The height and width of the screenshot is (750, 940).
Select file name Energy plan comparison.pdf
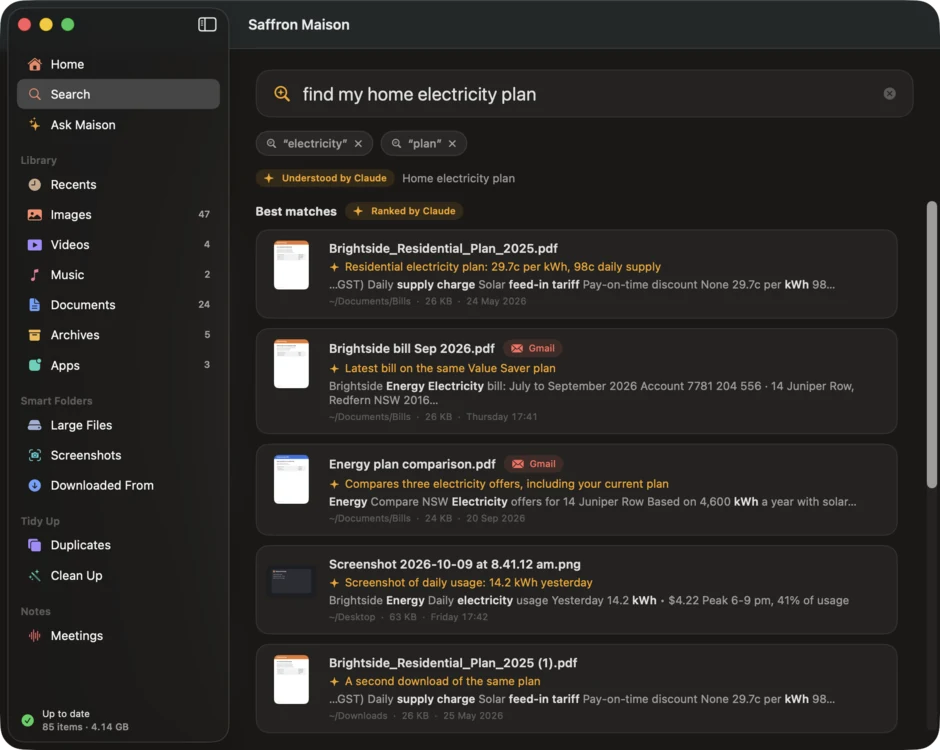click(412, 464)
